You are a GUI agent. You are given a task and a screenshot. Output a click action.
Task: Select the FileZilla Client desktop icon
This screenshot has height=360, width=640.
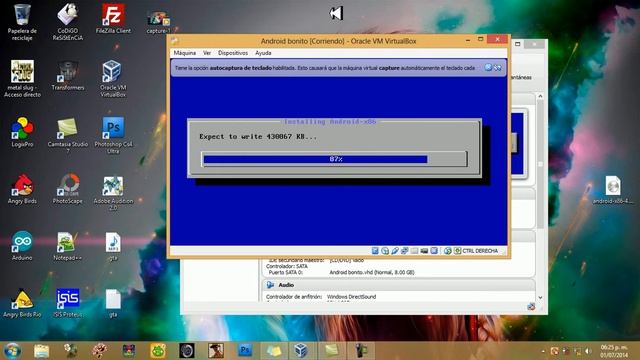(113, 18)
